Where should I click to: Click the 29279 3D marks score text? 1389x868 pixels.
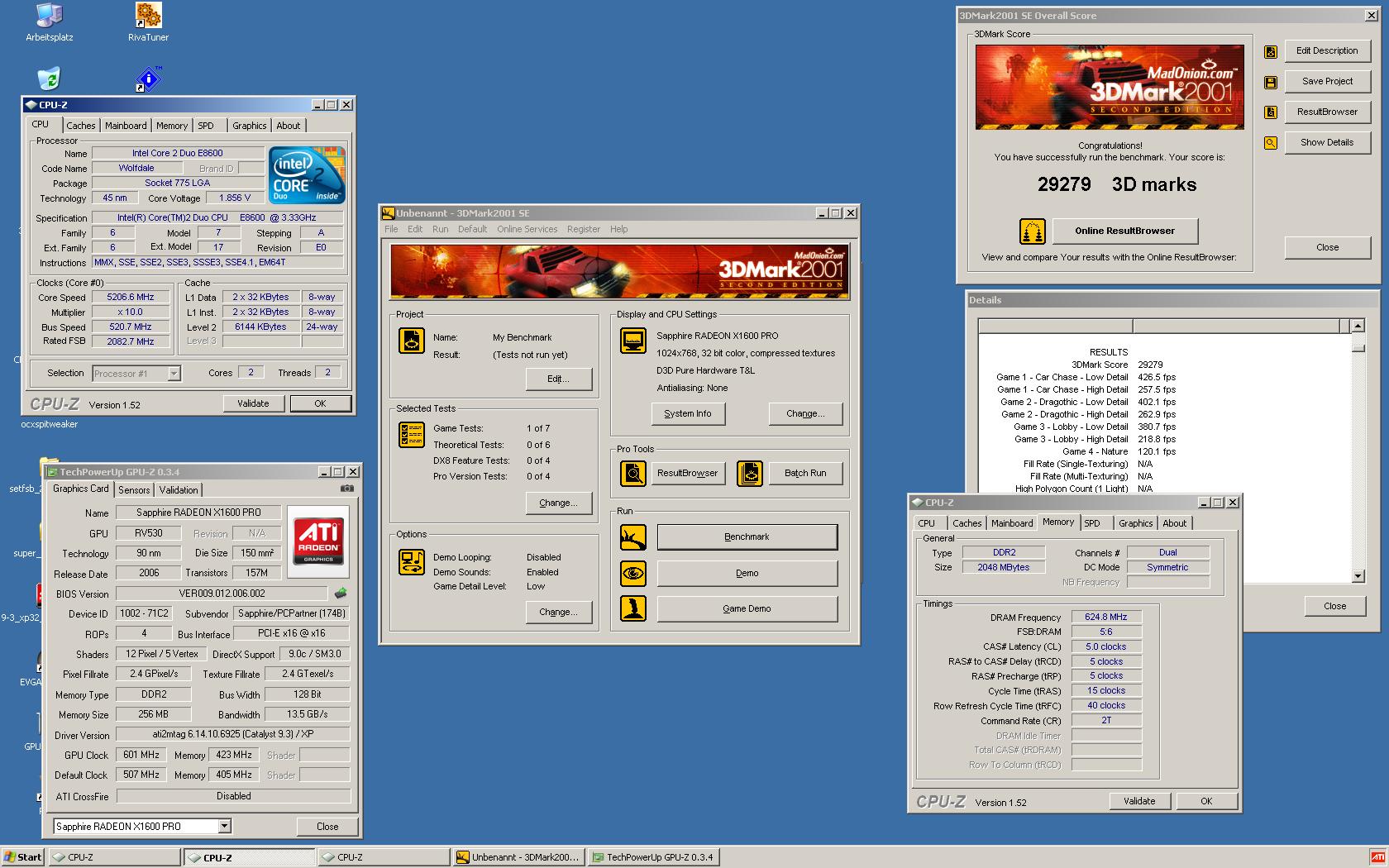[1117, 184]
